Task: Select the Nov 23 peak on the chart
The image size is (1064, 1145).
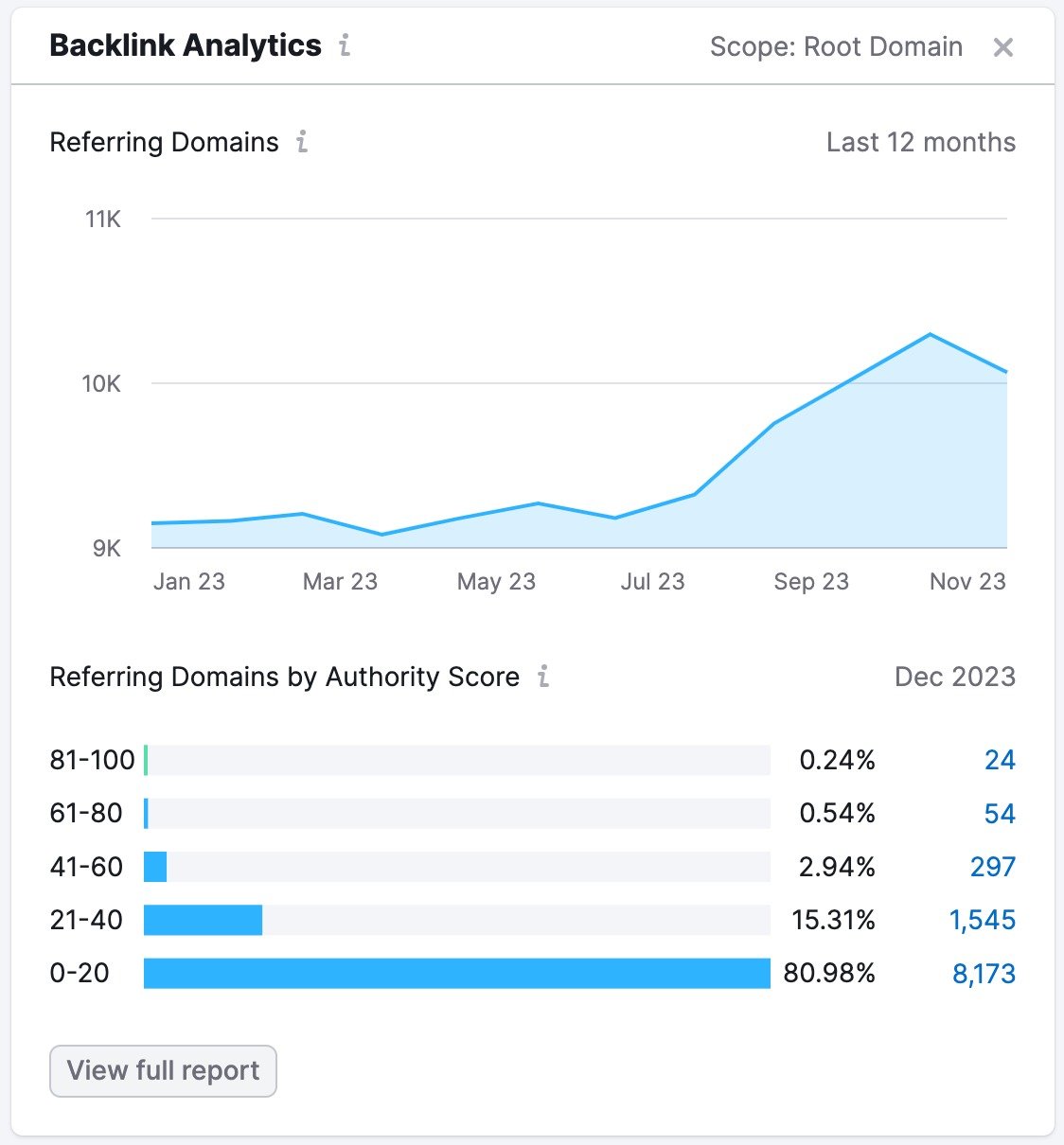Action: (931, 334)
